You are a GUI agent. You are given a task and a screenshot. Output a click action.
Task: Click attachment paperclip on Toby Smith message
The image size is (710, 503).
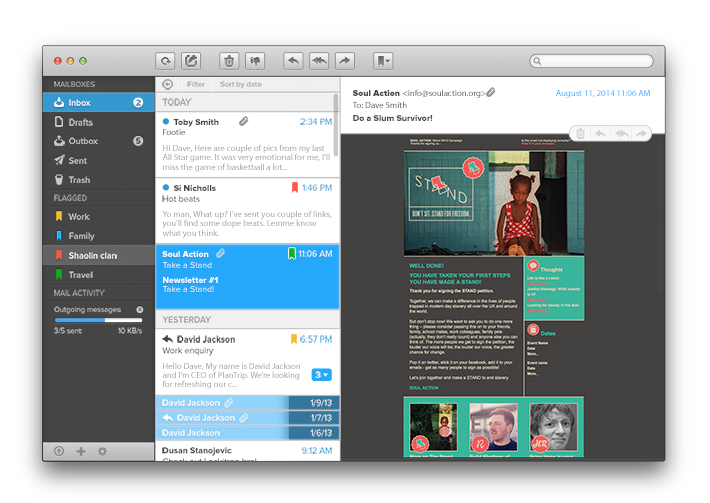click(244, 121)
